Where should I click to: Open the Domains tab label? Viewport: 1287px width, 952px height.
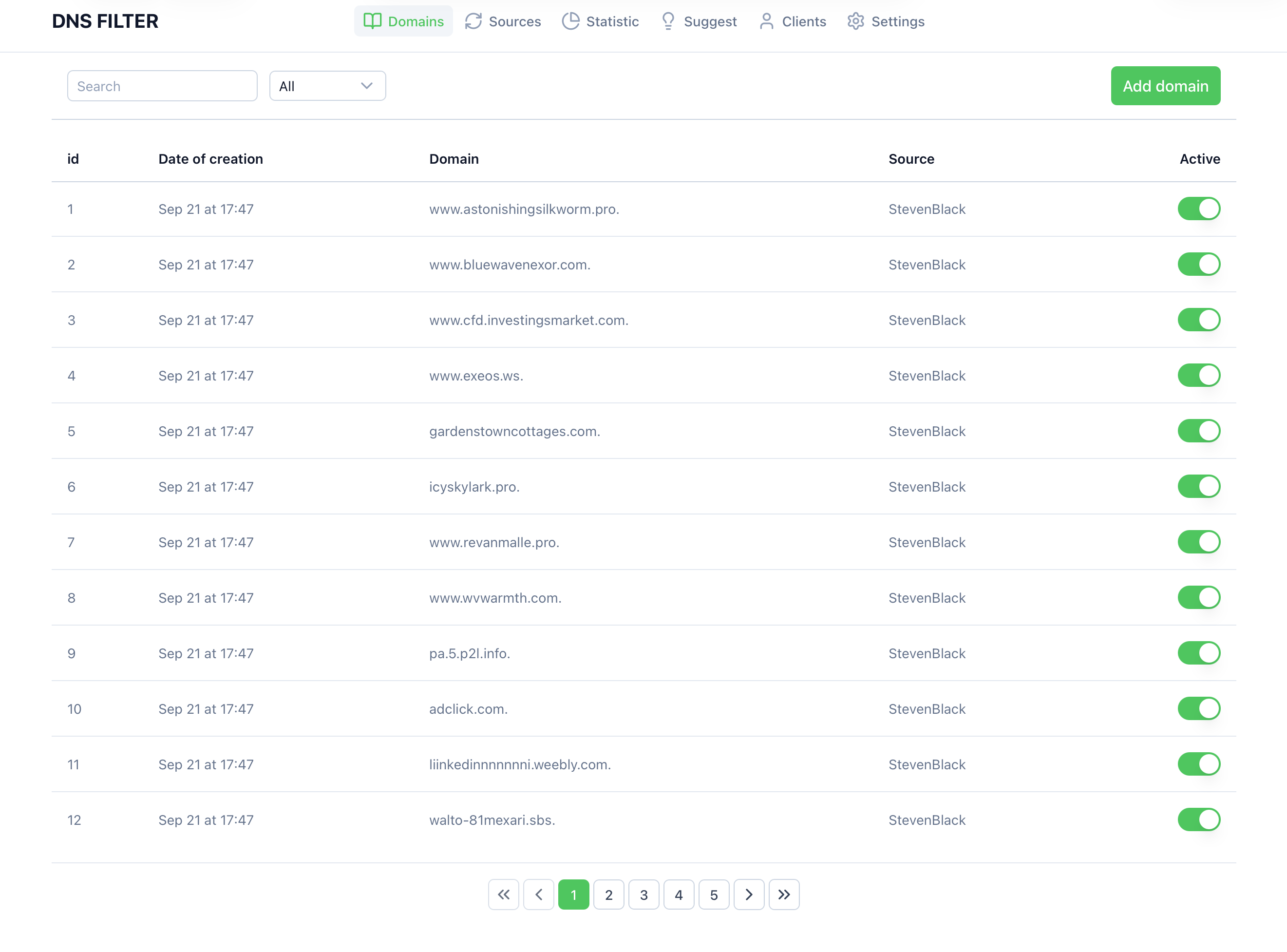click(416, 21)
